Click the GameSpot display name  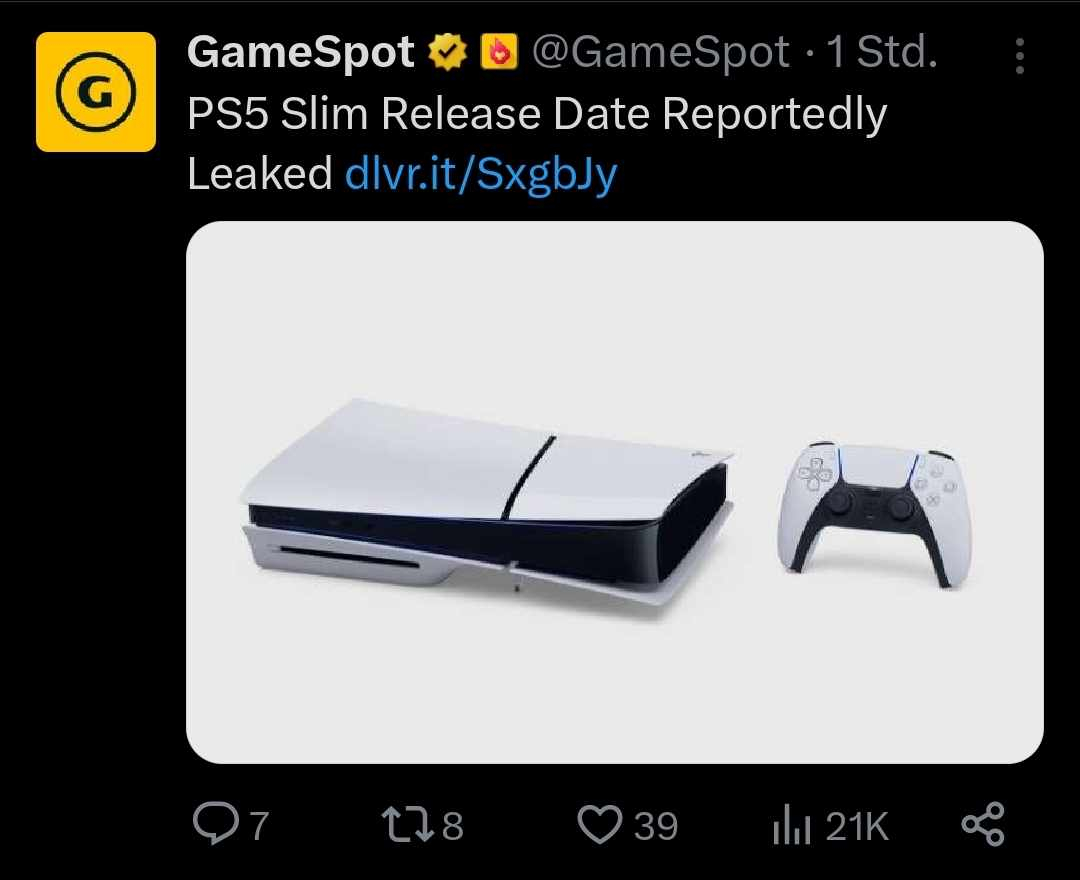point(300,52)
